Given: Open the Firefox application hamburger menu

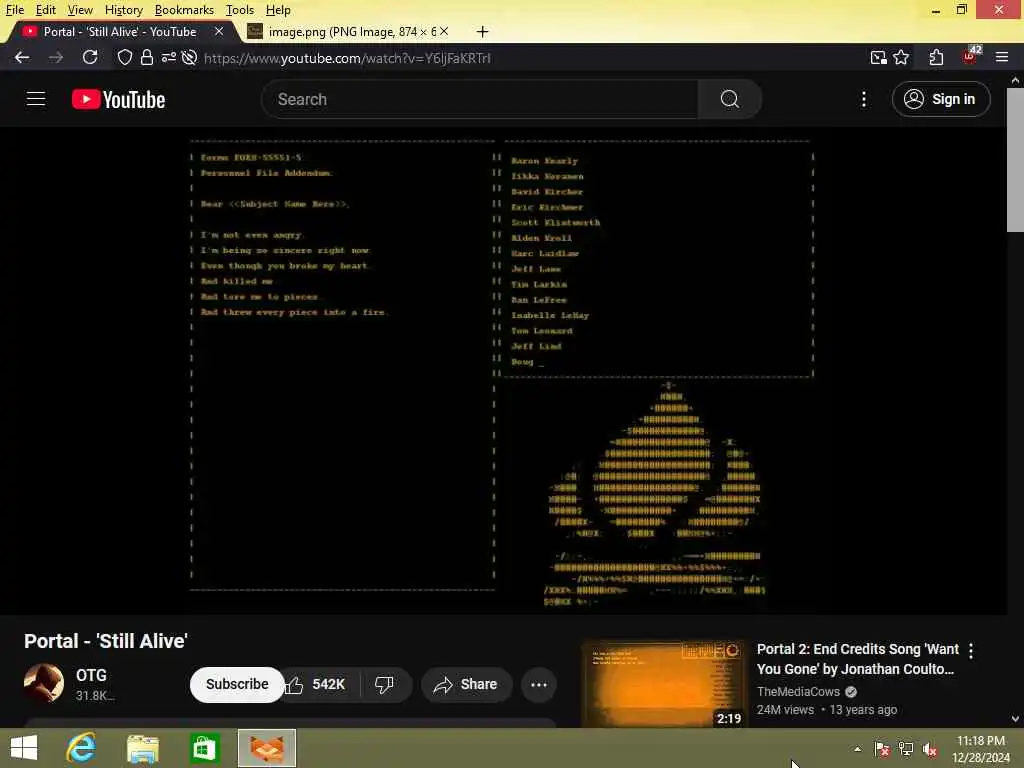Looking at the screenshot, I should tap(1002, 57).
